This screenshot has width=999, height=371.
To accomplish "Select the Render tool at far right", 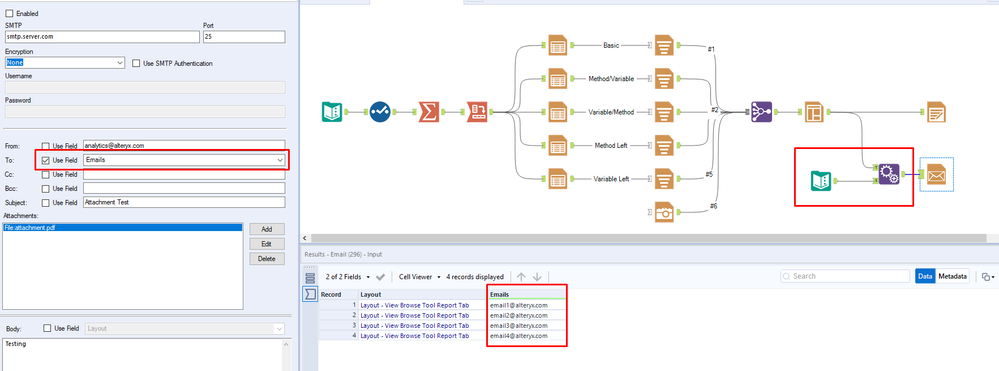I will click(x=936, y=112).
